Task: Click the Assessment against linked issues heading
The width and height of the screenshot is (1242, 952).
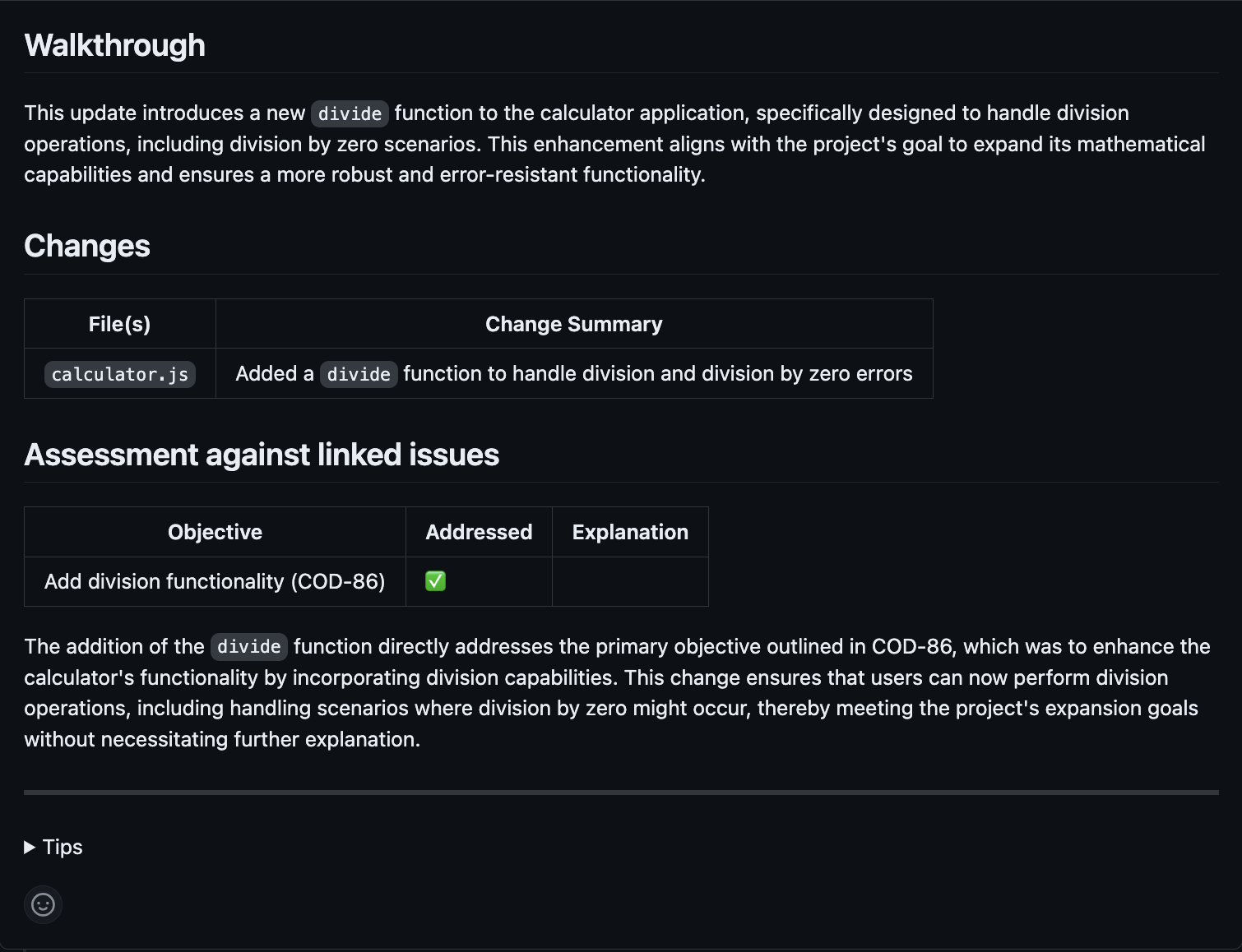Action: tap(262, 455)
